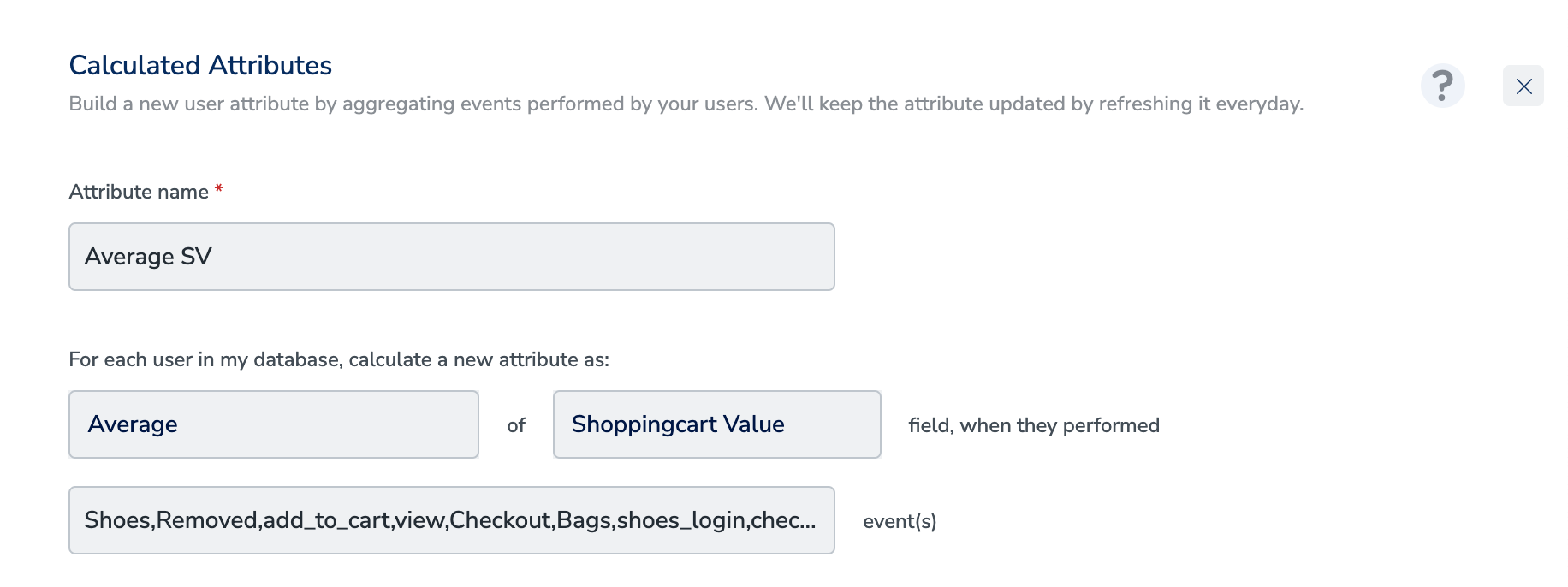Click 'Bags' in the events field

[583, 520]
